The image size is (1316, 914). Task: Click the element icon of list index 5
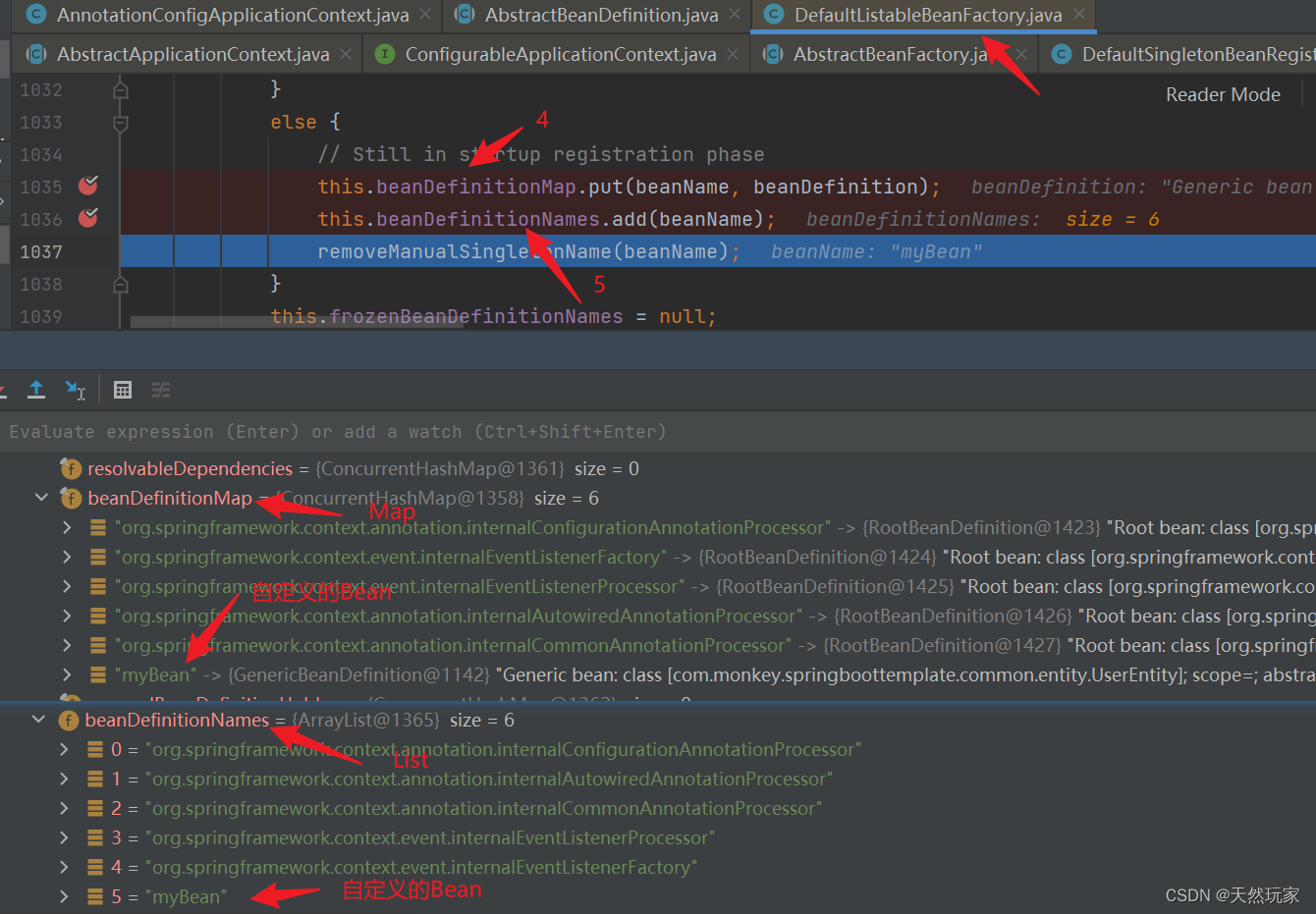point(95,896)
